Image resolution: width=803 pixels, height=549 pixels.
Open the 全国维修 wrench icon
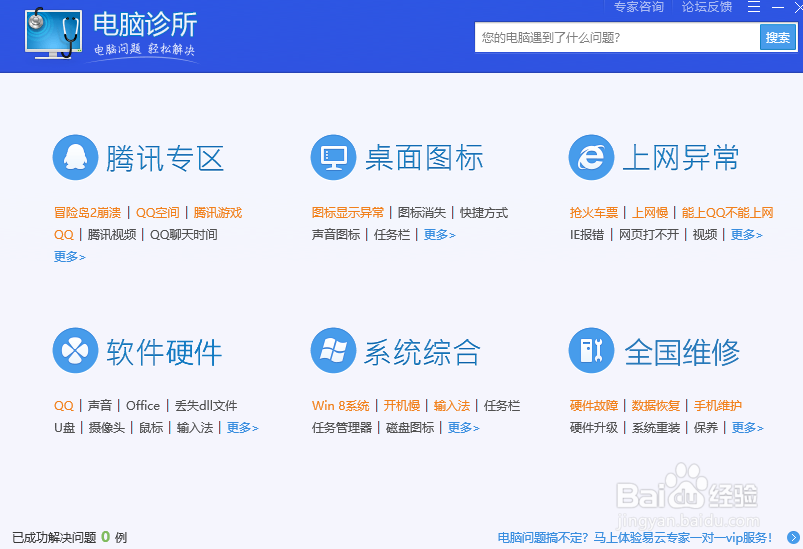pos(591,350)
